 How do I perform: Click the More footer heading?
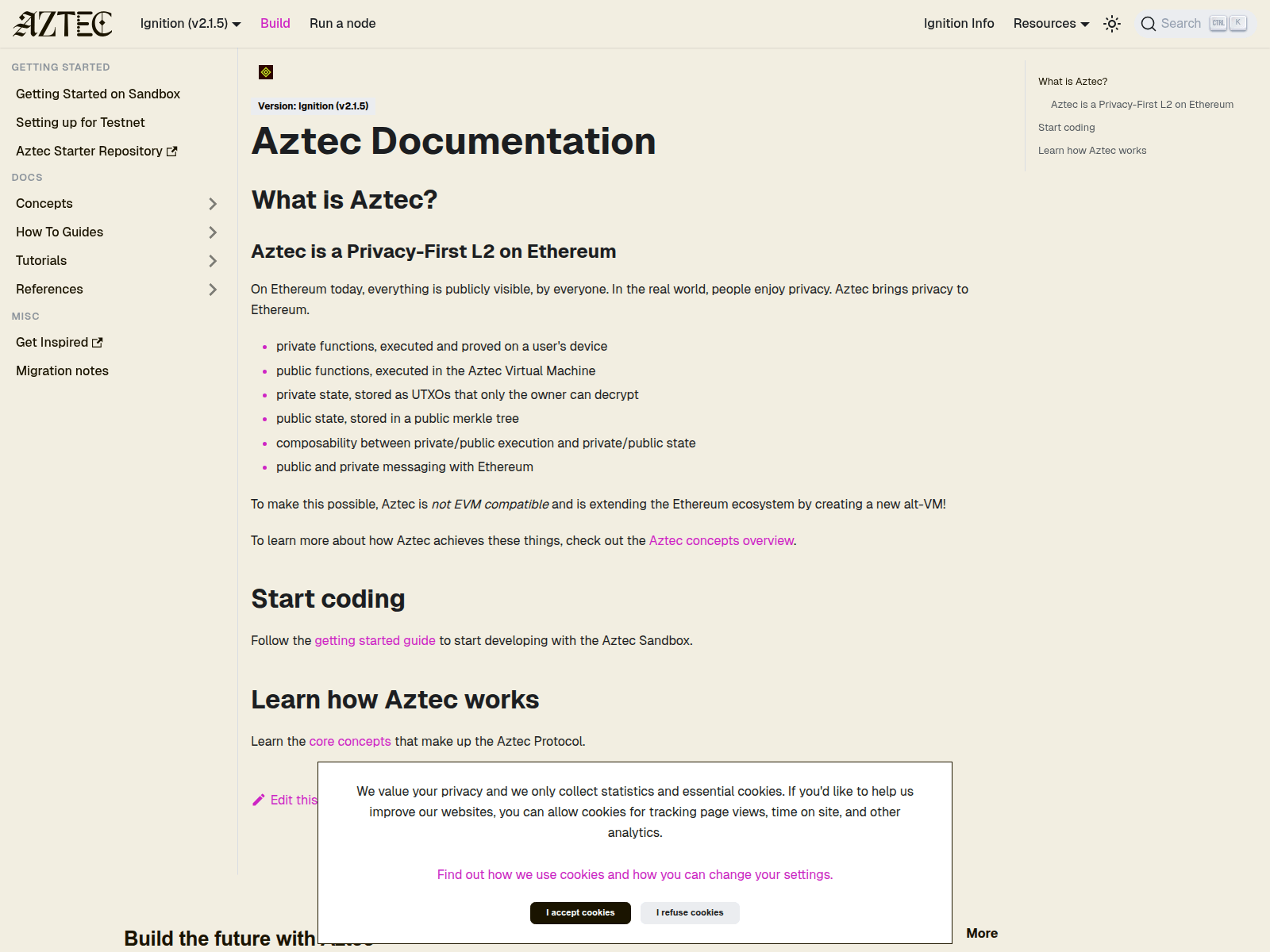(982, 933)
